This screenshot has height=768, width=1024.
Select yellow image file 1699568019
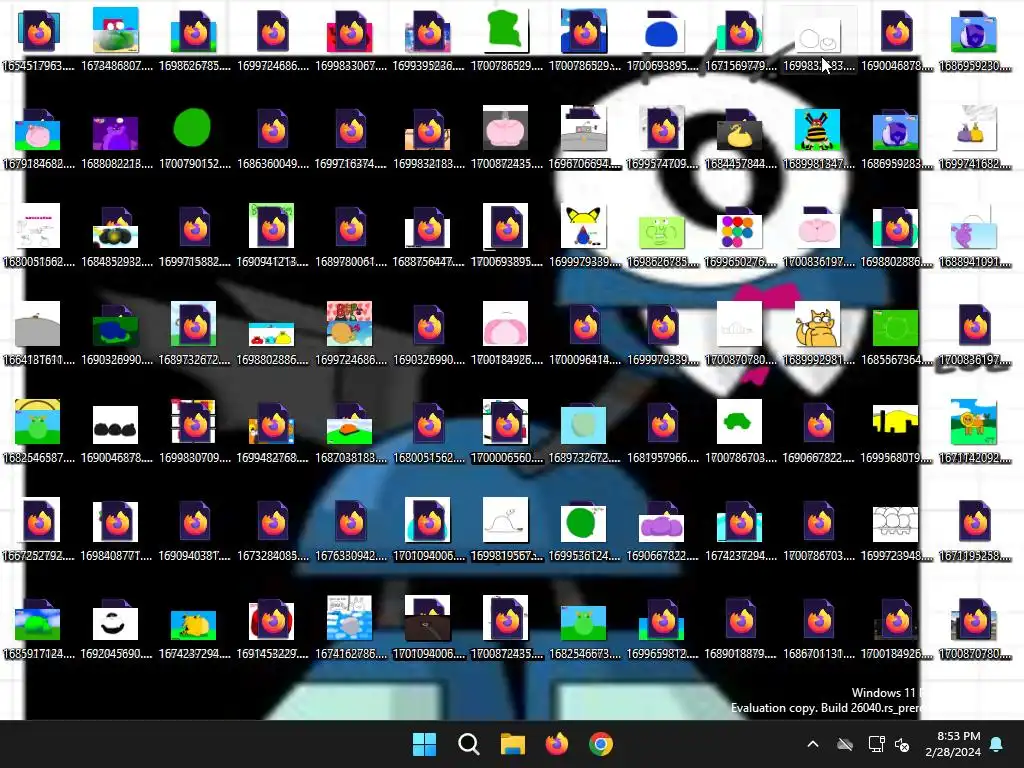point(897,431)
